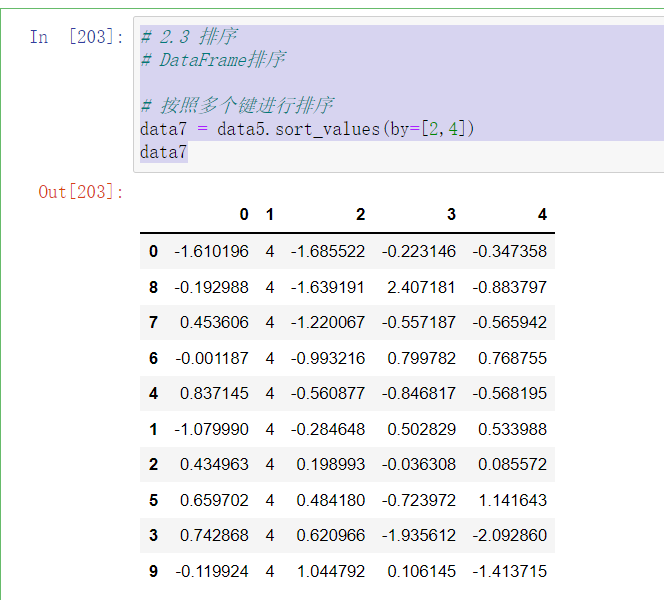Click column header 1

tap(270, 214)
